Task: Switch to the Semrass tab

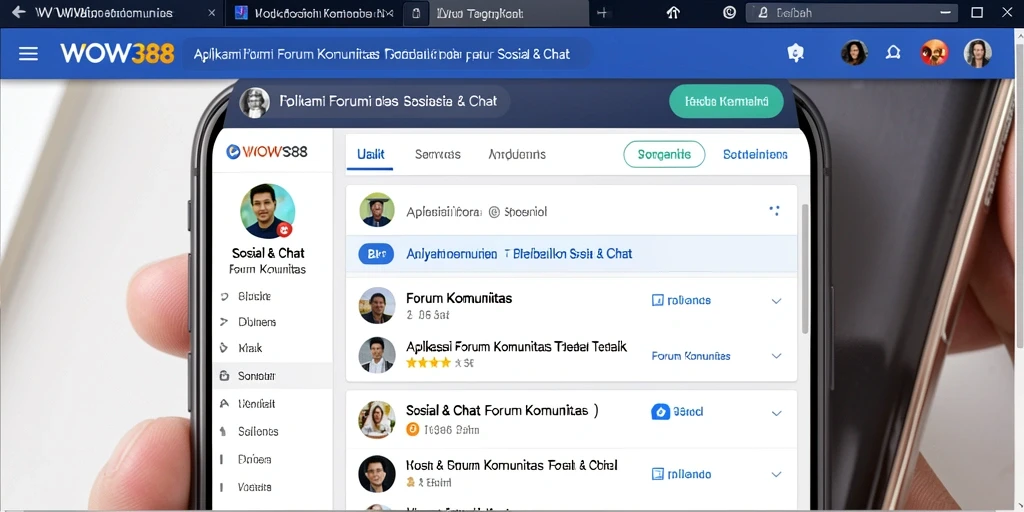Action: click(438, 155)
